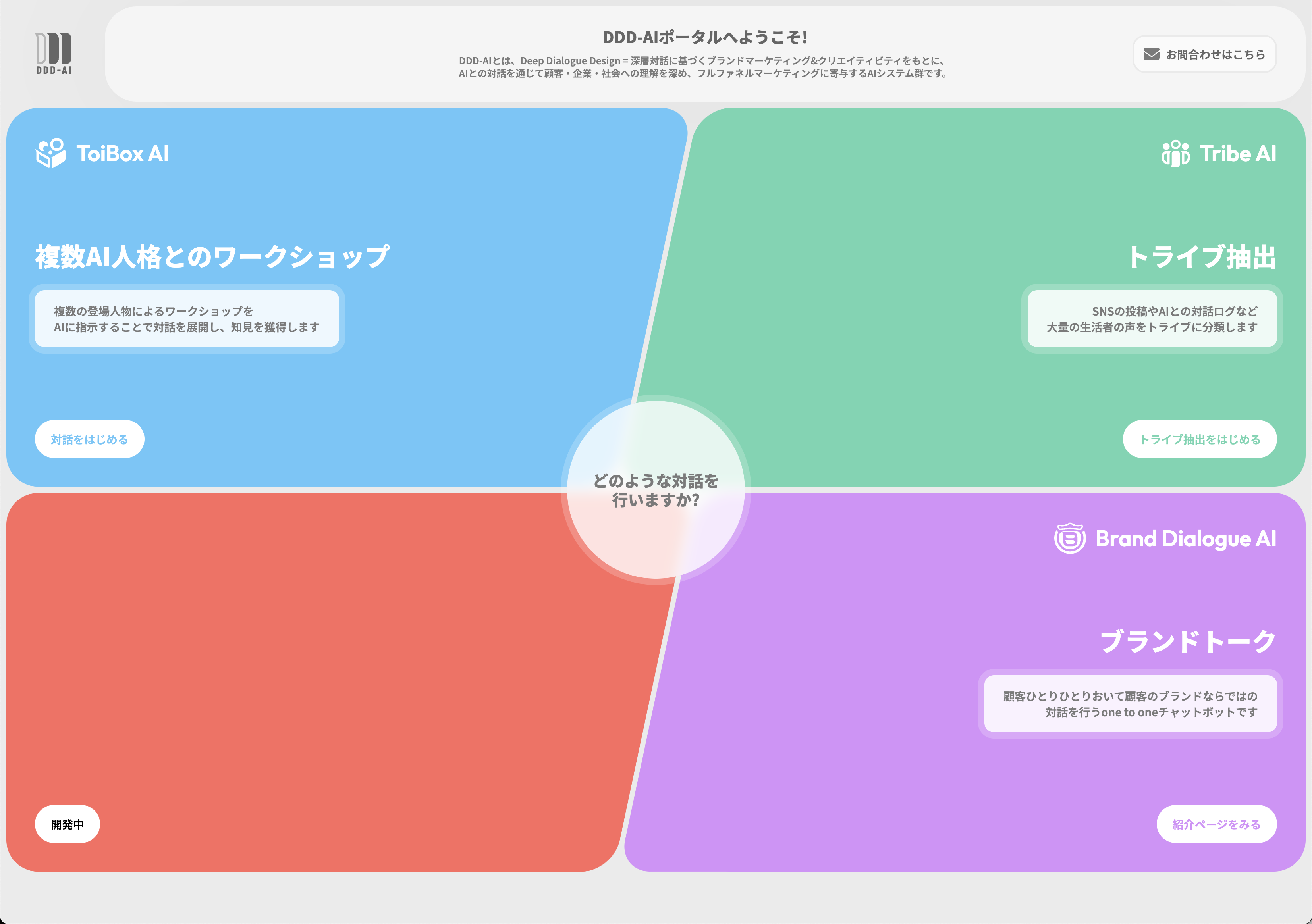Viewport: 1312px width, 924px height.
Task: Click the ToiBox AI box icon
Action: (x=50, y=153)
